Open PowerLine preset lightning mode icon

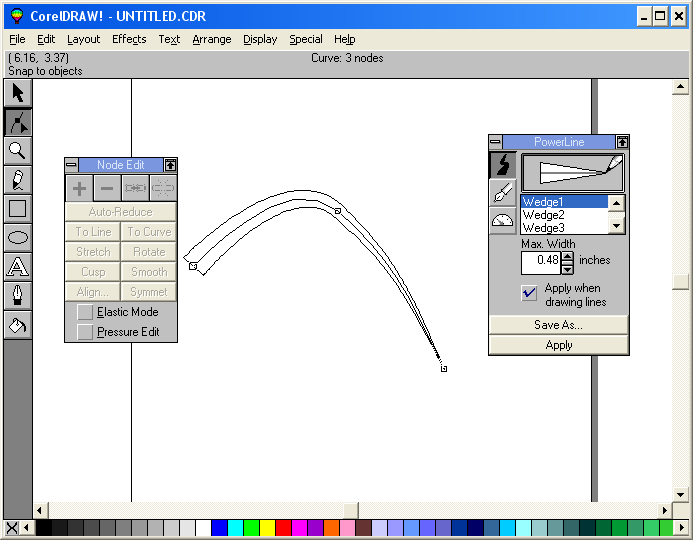pos(503,165)
